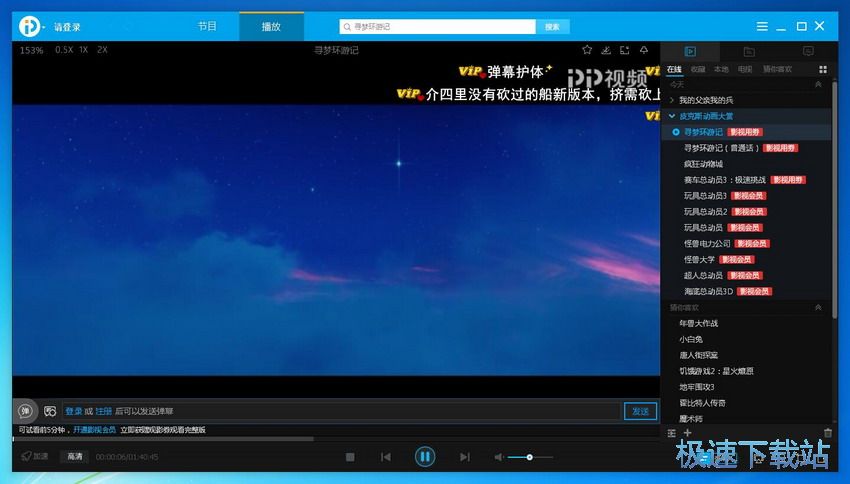This screenshot has width=850, height=484.
Task: Click the 发送 send button
Action: [640, 411]
